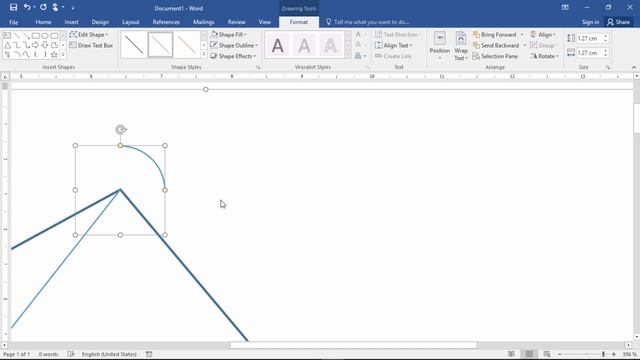640x360 pixels.
Task: Click Send Backward
Action: 496,45
